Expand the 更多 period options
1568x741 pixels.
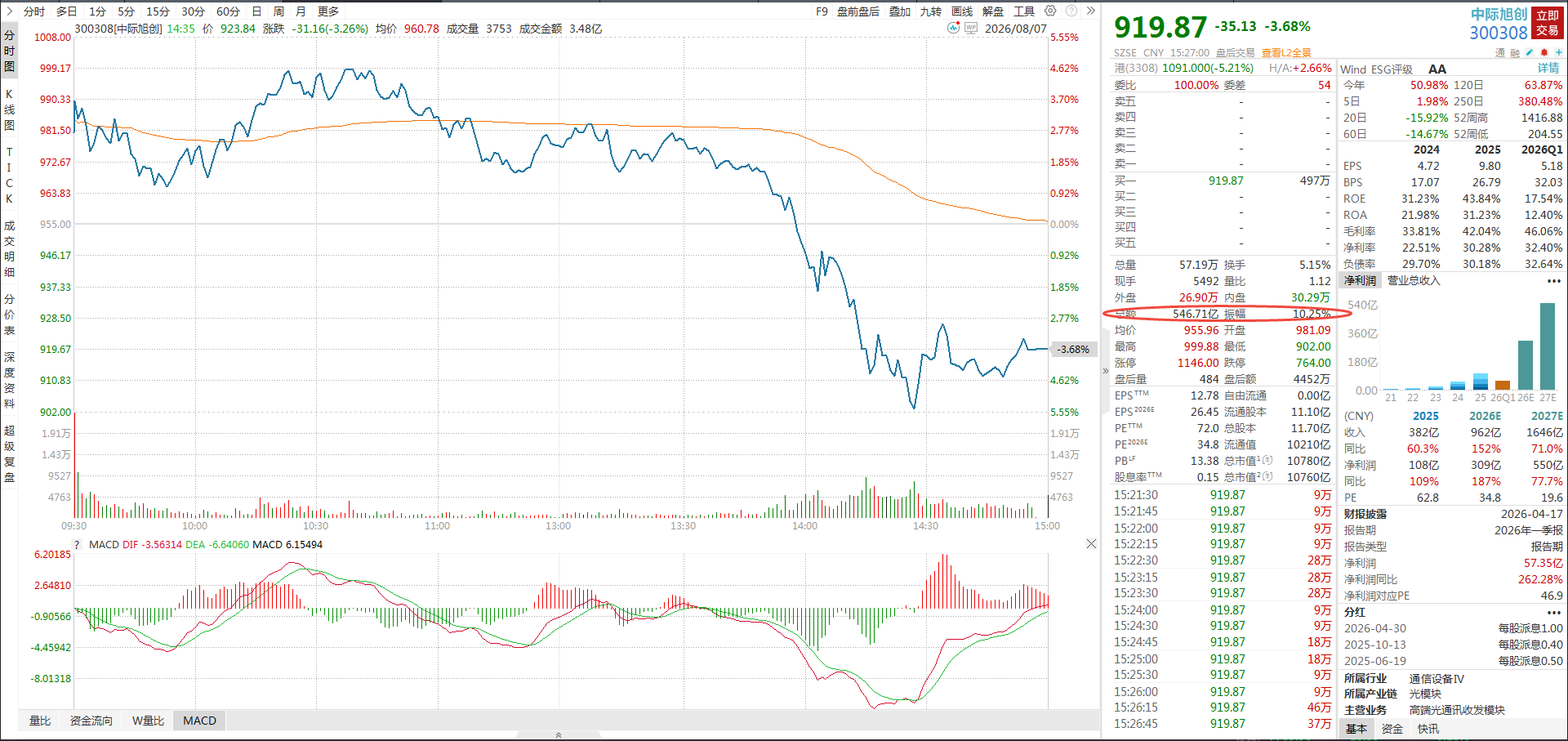point(328,11)
